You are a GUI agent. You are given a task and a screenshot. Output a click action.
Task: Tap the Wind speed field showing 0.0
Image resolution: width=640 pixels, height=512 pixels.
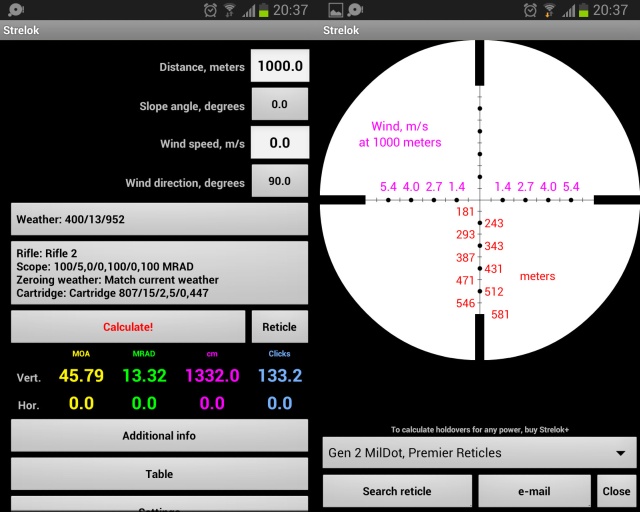coord(280,142)
